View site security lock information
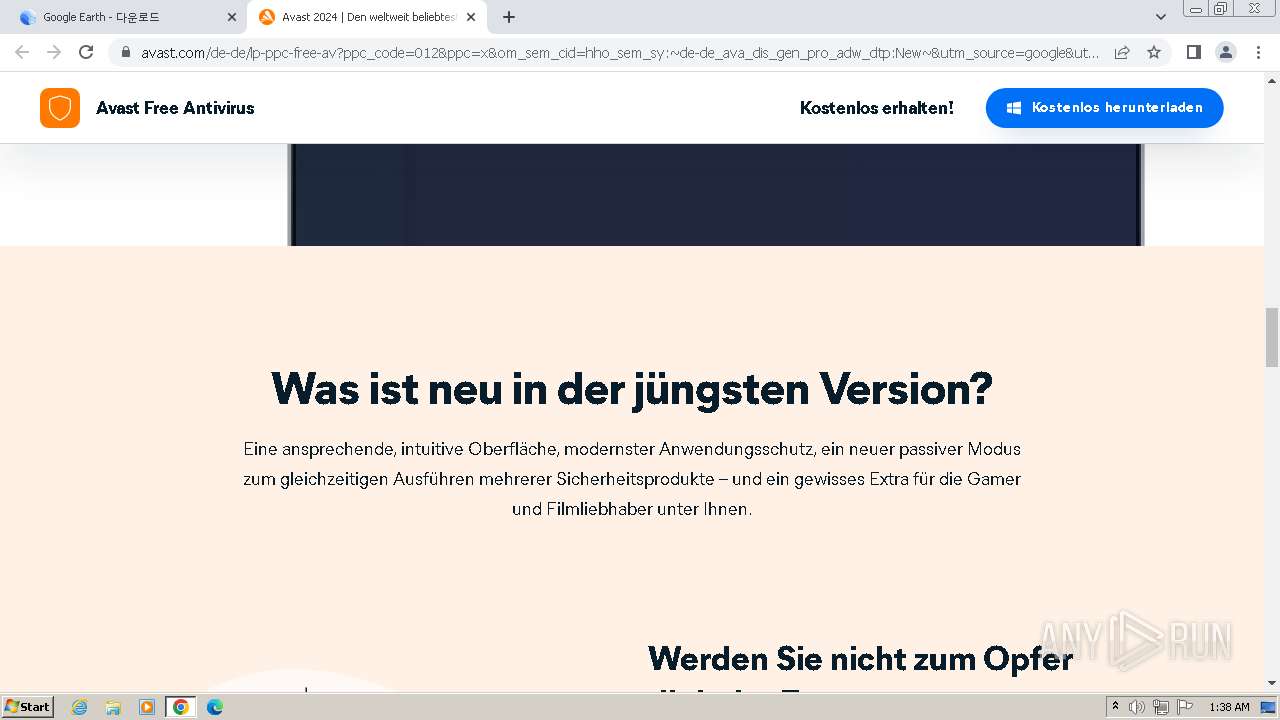1280x720 pixels. point(125,52)
